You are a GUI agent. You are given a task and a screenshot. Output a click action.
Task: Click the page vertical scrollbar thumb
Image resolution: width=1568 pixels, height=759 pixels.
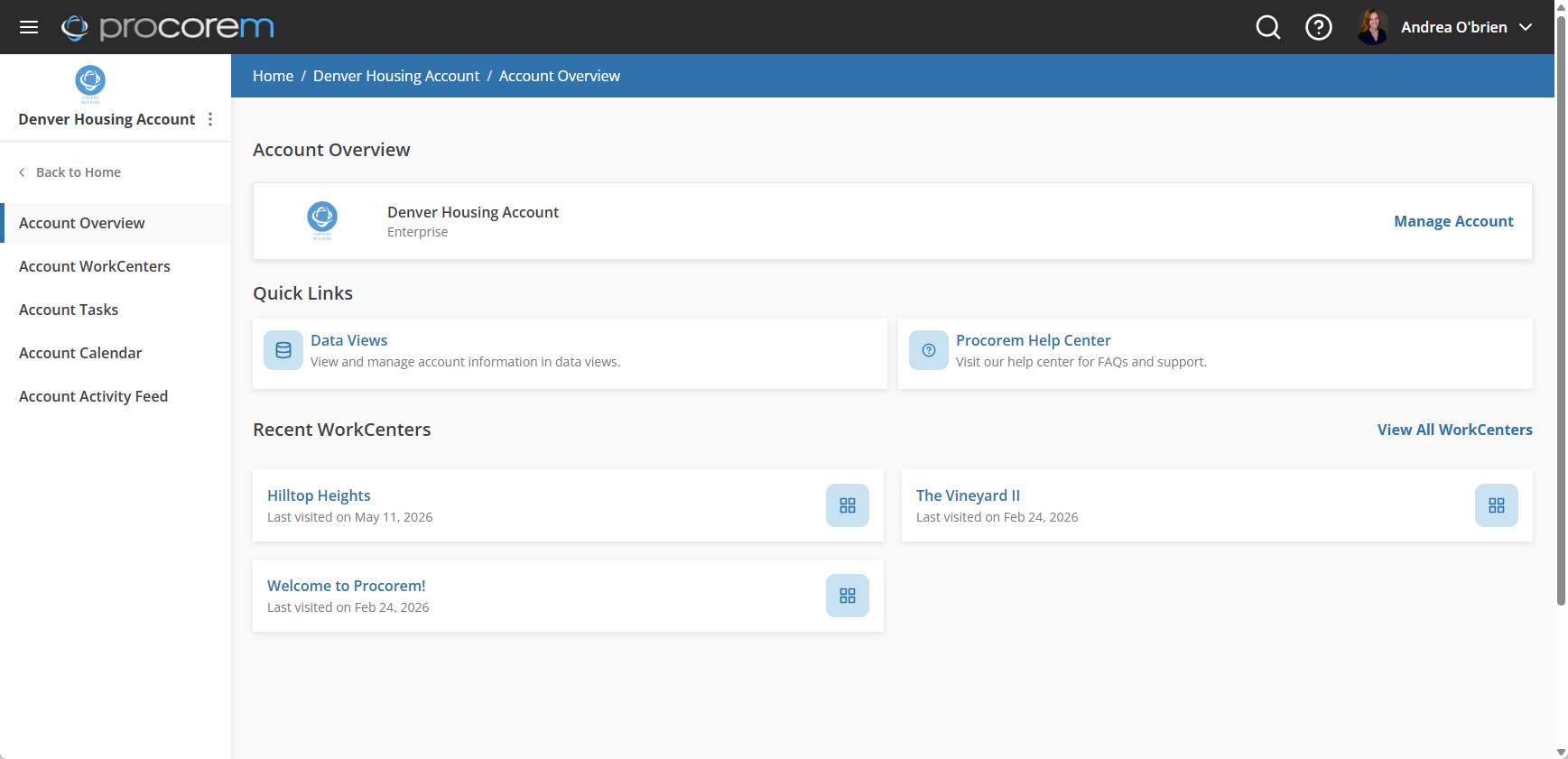[1561, 310]
